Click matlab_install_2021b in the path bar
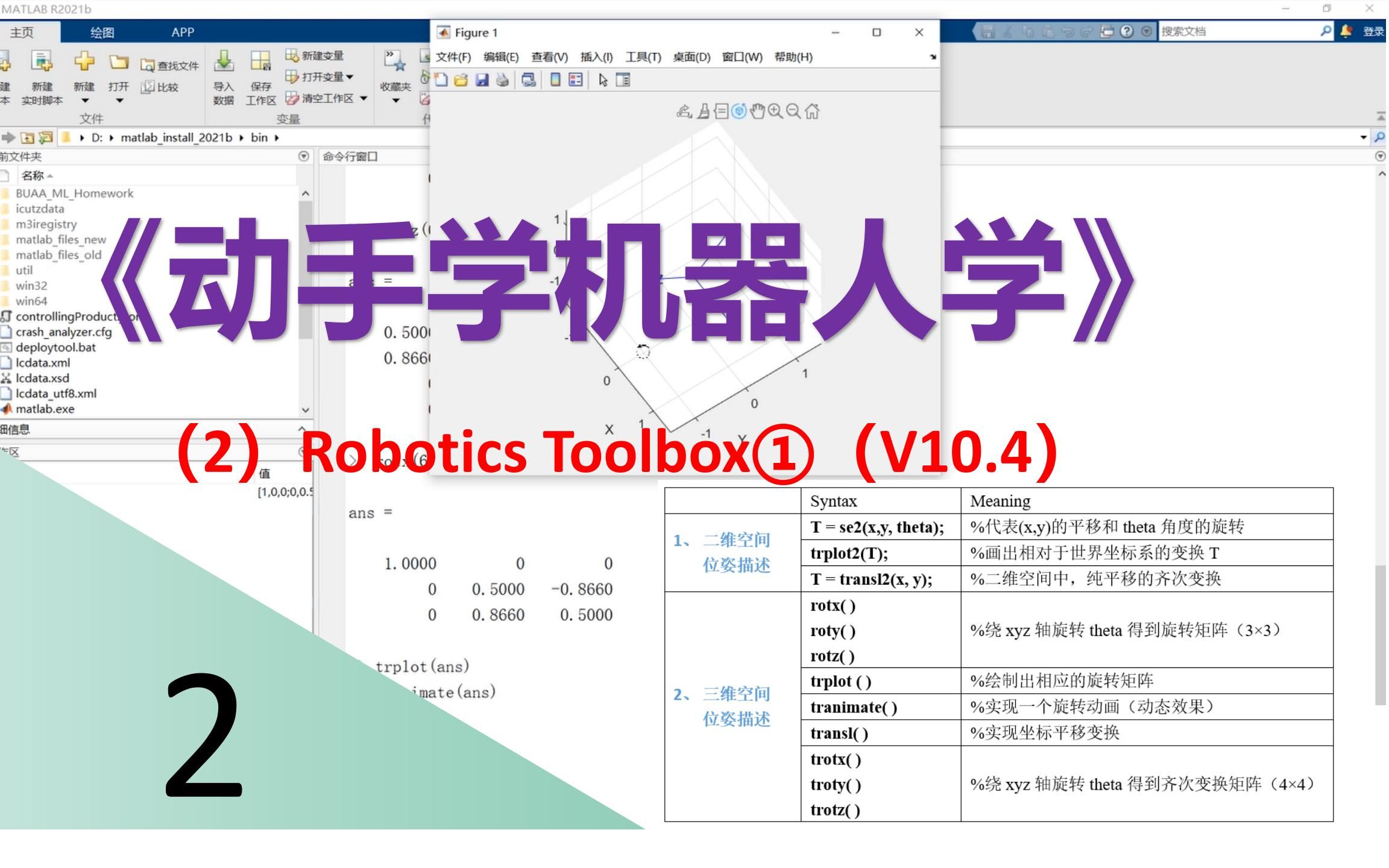This screenshot has height=868, width=1389. point(176,137)
